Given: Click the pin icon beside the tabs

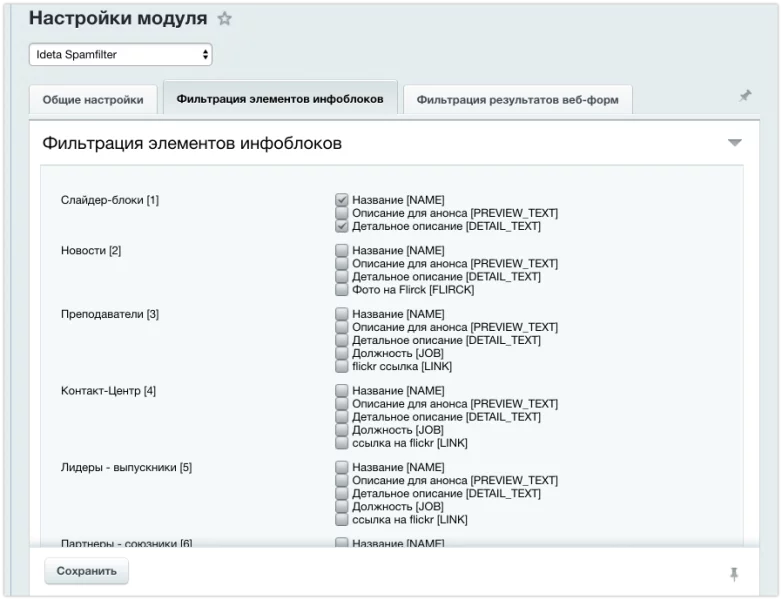Looking at the screenshot, I should 745,96.
